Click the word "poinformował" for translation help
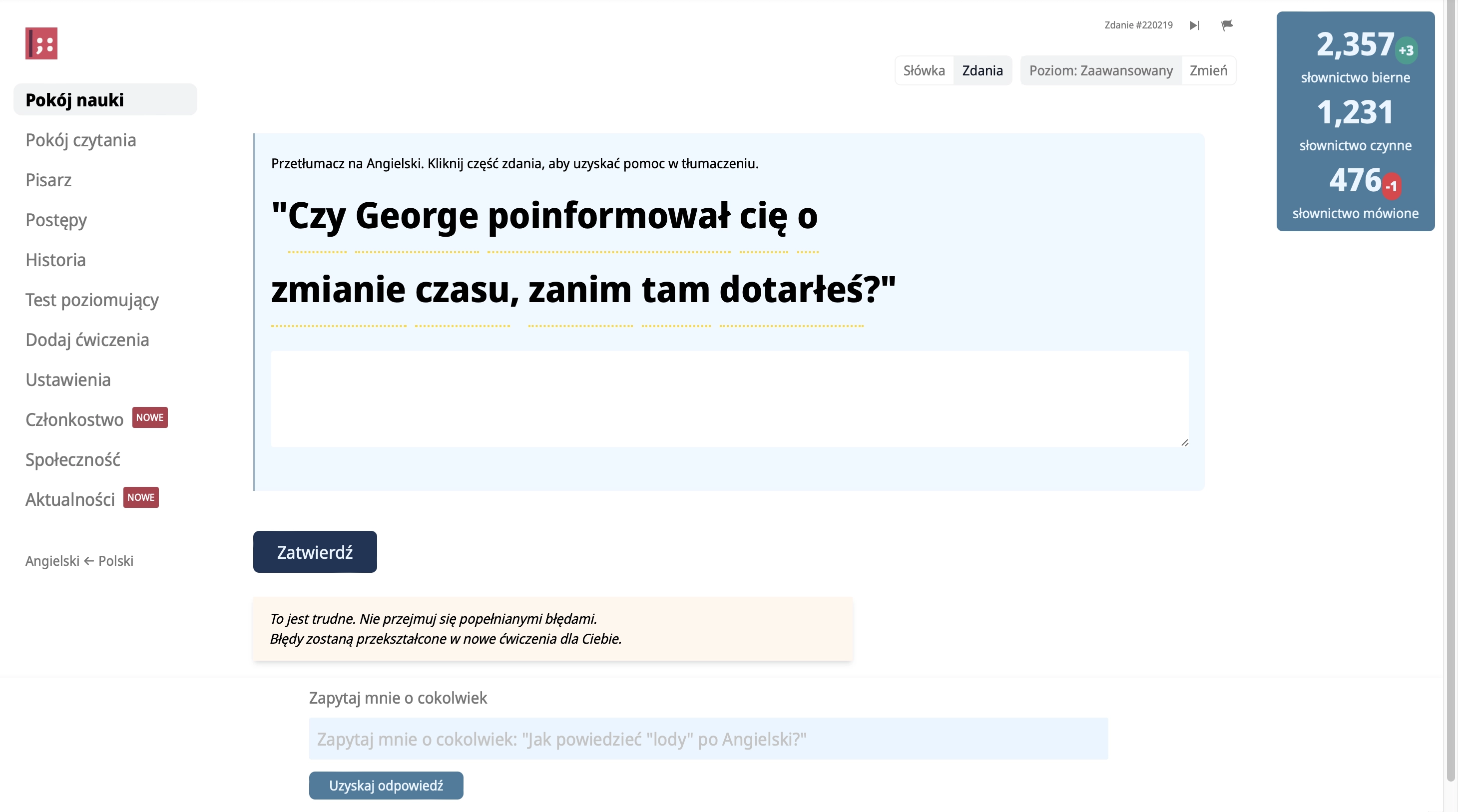The width and height of the screenshot is (1458, 812). click(x=609, y=217)
